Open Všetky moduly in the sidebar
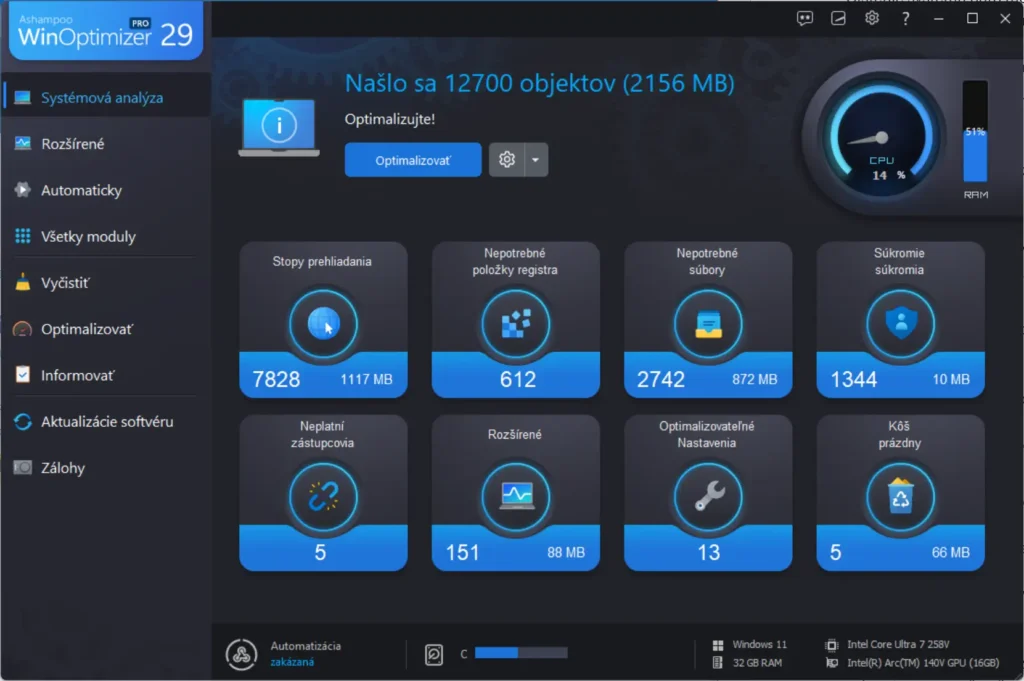Viewport: 1024px width, 681px height. point(106,236)
